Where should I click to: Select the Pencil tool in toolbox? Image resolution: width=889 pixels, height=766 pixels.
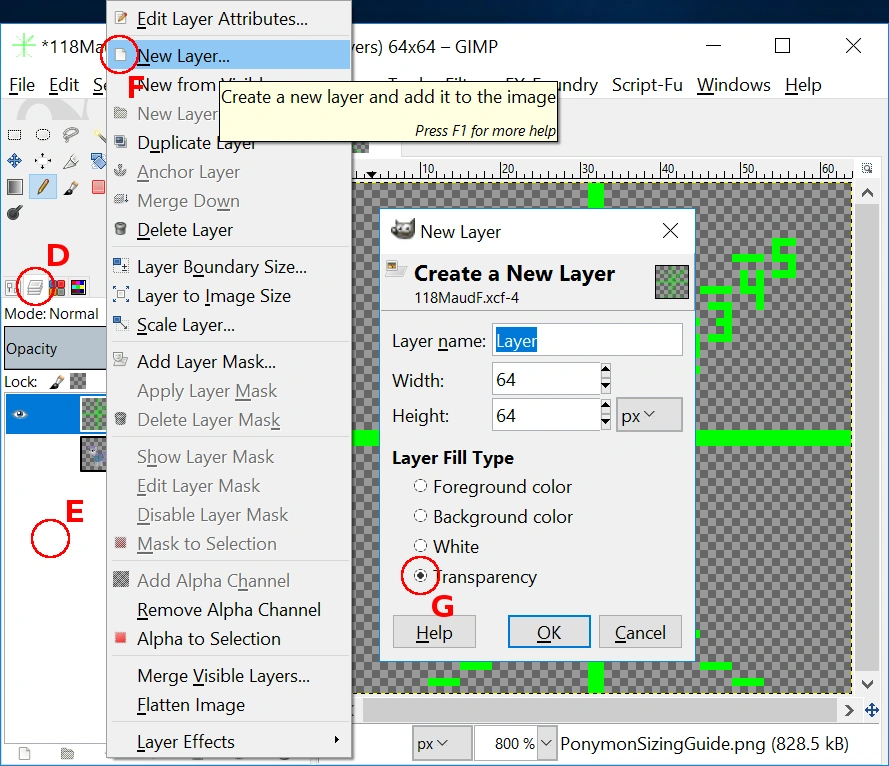(x=43, y=187)
